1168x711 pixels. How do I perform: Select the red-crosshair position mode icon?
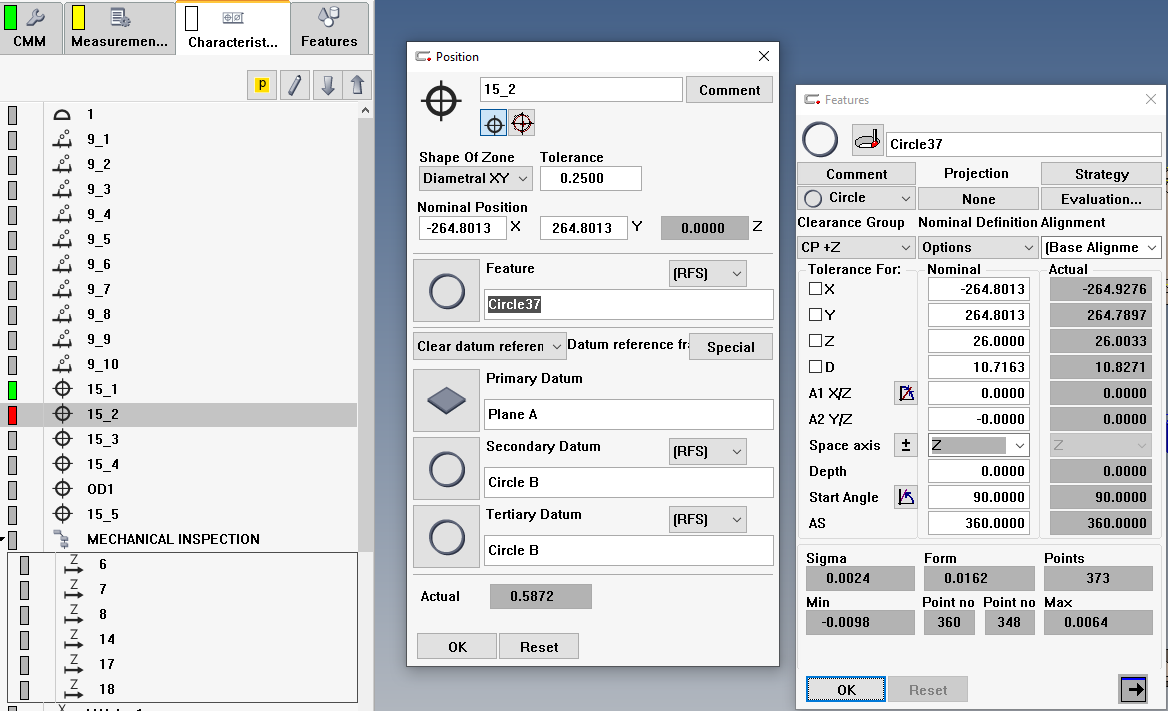point(522,123)
